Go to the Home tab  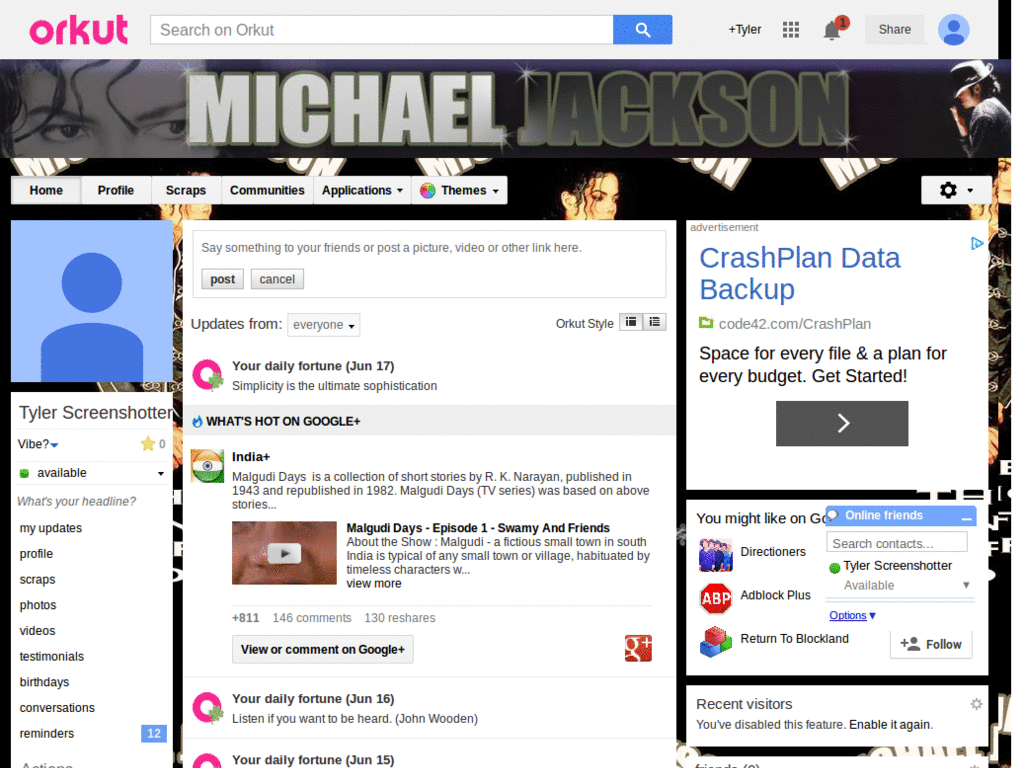pyautogui.click(x=46, y=191)
